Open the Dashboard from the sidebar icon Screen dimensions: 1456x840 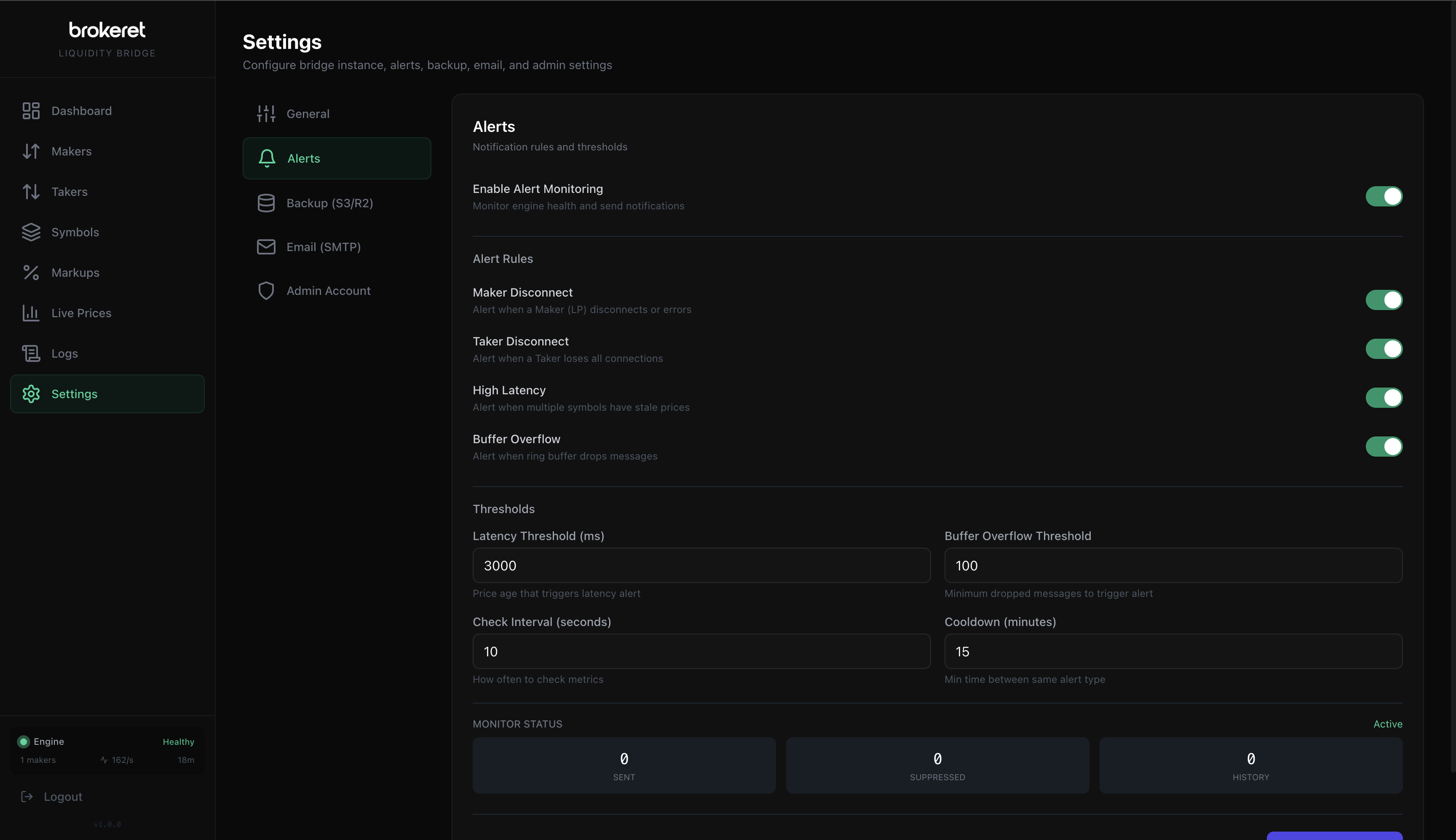(31, 110)
